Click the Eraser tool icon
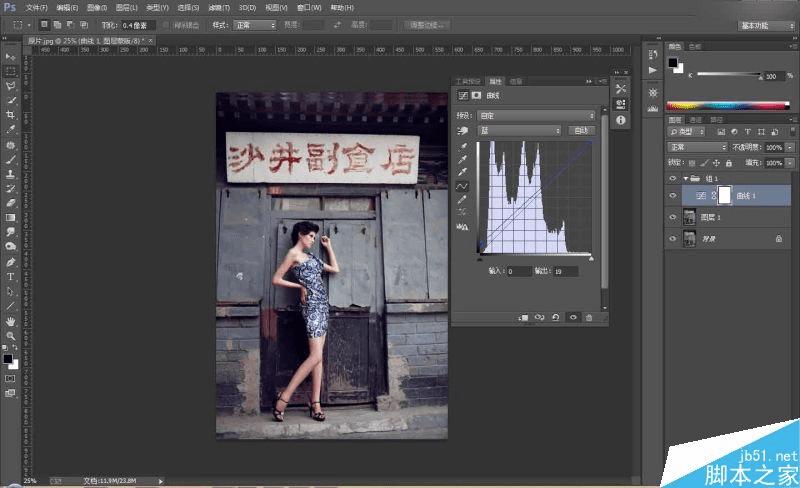This screenshot has width=800, height=488. pos(11,203)
